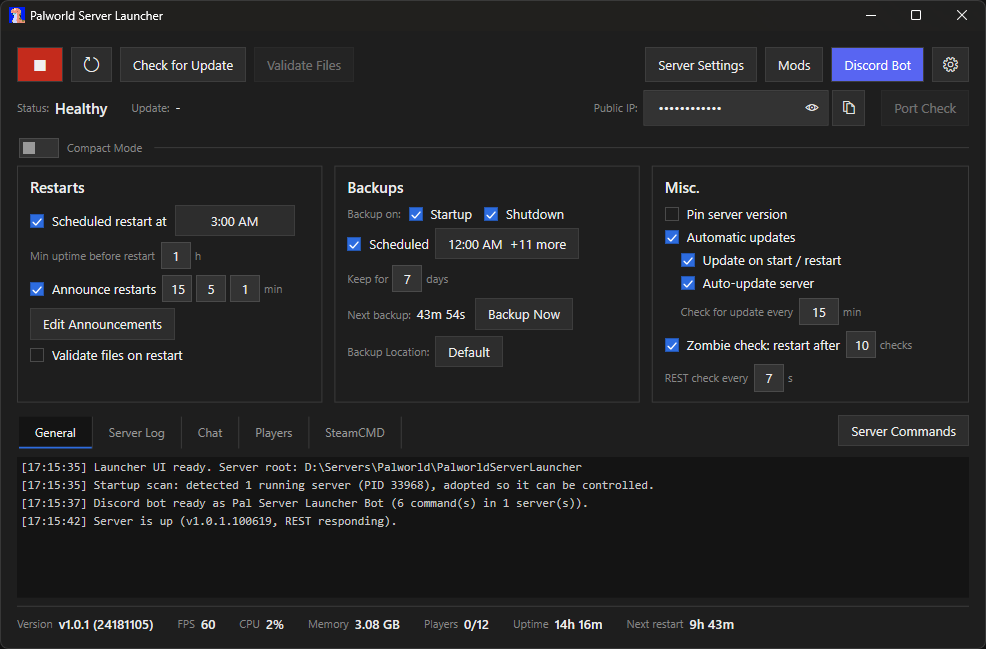Copy public IP with the clipboard icon
This screenshot has height=649, width=986.
click(x=848, y=108)
